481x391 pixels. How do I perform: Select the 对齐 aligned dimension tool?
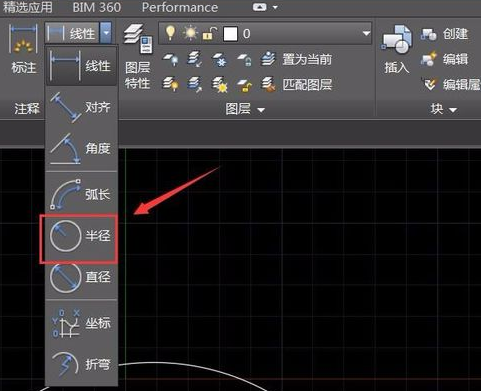point(80,107)
